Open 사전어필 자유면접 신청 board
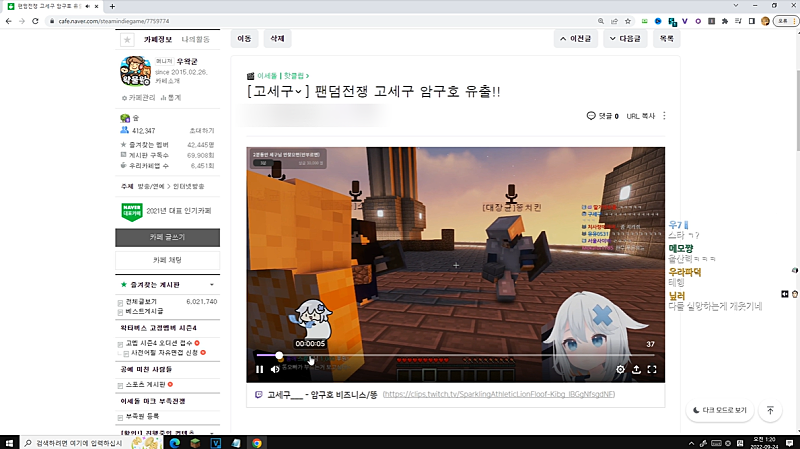800x449 pixels. (164, 353)
